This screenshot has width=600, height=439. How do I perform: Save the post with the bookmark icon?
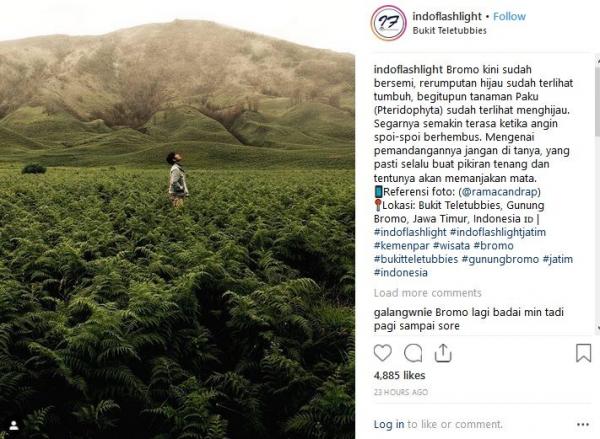pos(583,353)
